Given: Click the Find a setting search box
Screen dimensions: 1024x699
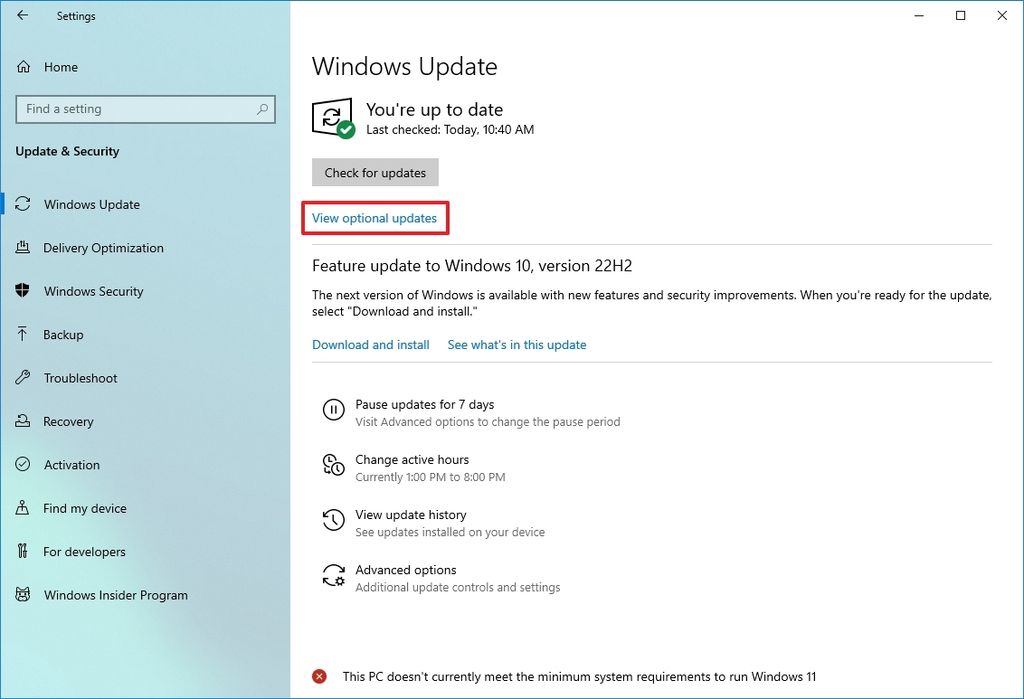Looking at the screenshot, I should (x=145, y=109).
